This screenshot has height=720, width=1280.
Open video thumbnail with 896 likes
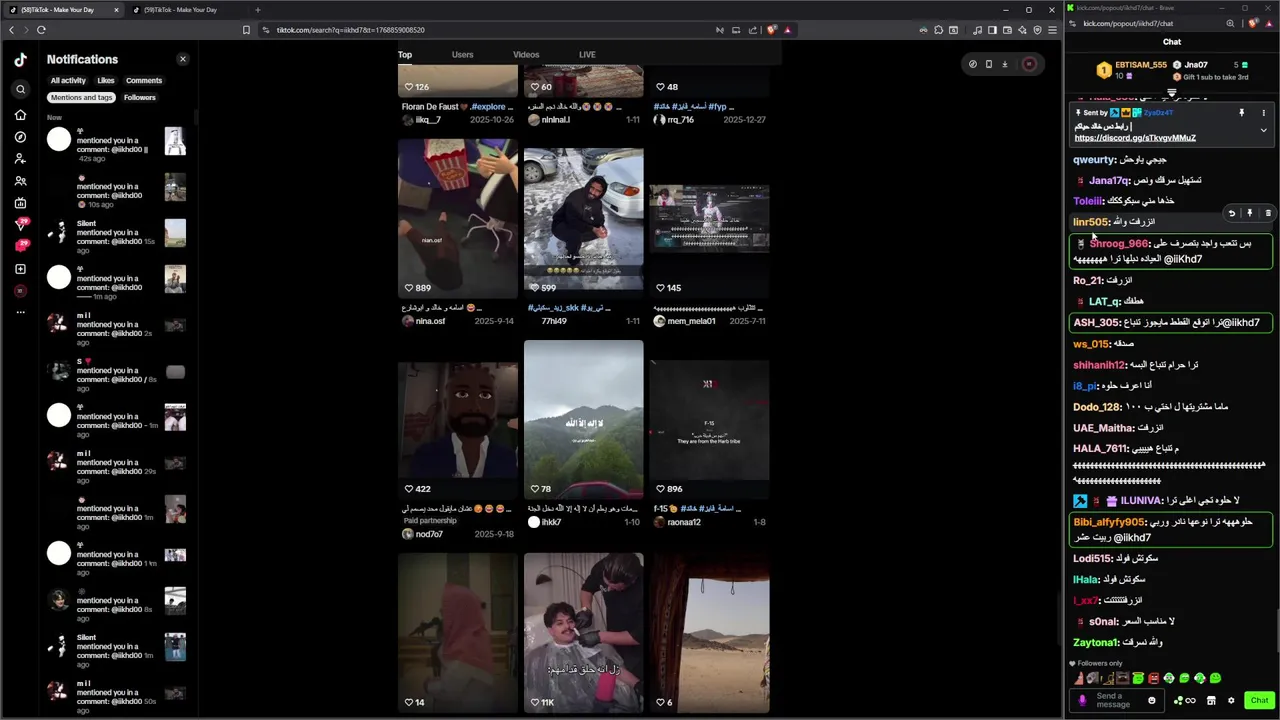709,419
